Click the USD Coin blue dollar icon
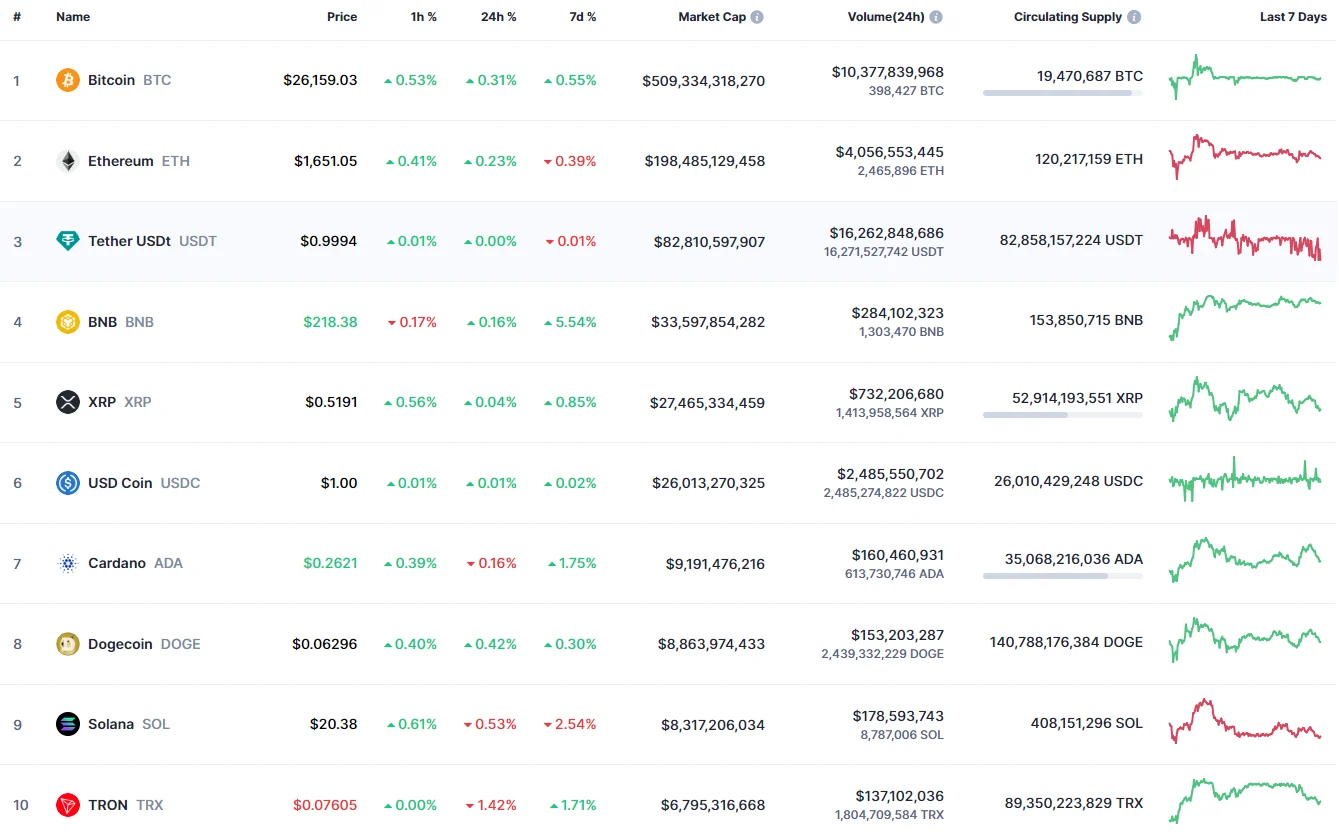The width and height of the screenshot is (1339, 835). pos(67,482)
